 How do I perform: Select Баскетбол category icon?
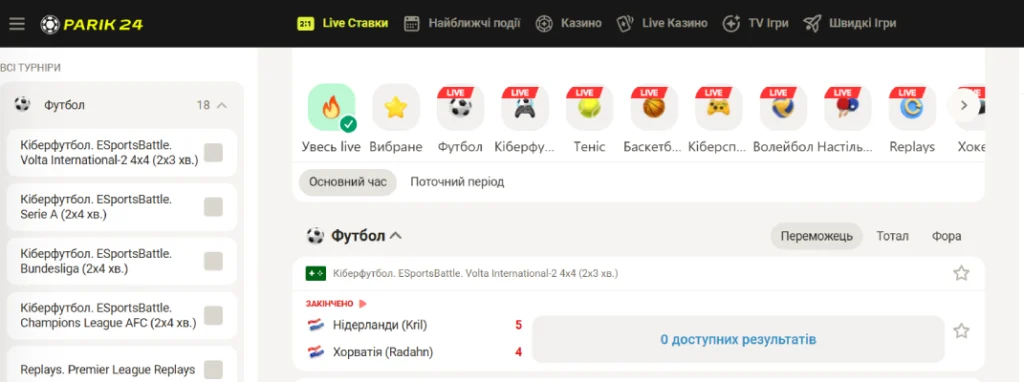[654, 107]
